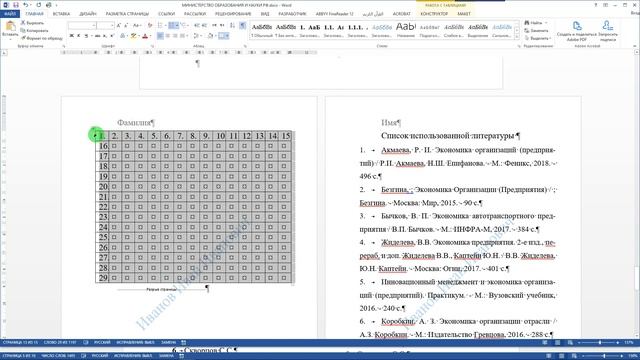Save the document from the quick access toolbar
The height and width of the screenshot is (360, 640).
pyautogui.click(x=16, y=5)
